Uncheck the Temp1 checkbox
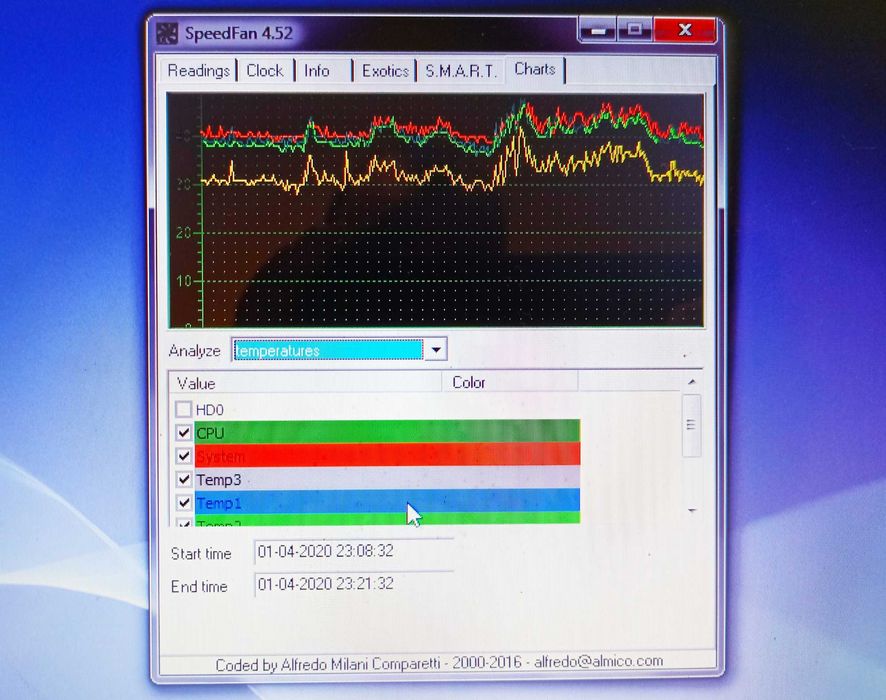The image size is (886, 700). [184, 503]
